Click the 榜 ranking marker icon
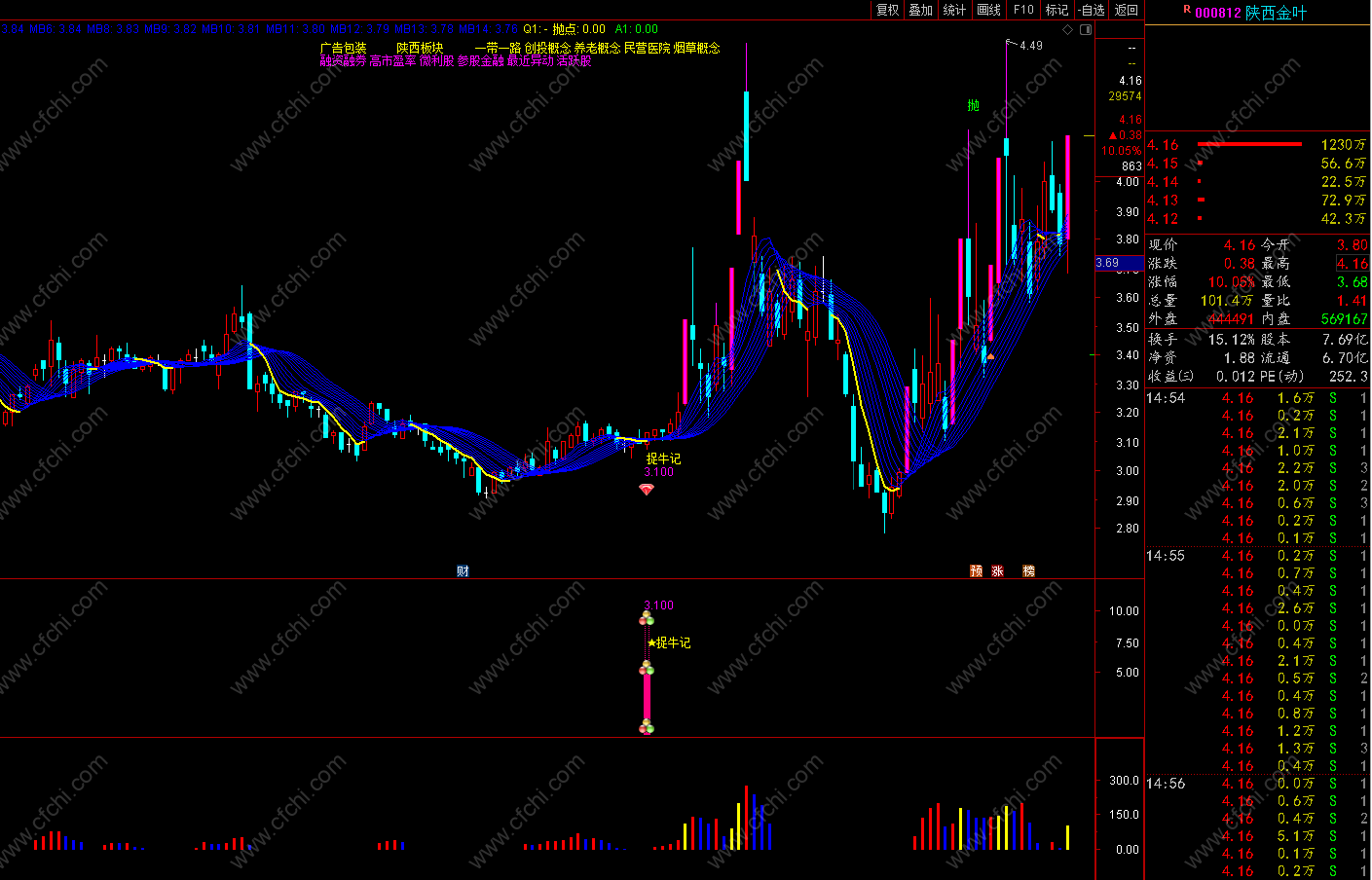1372x880 pixels. [1028, 571]
